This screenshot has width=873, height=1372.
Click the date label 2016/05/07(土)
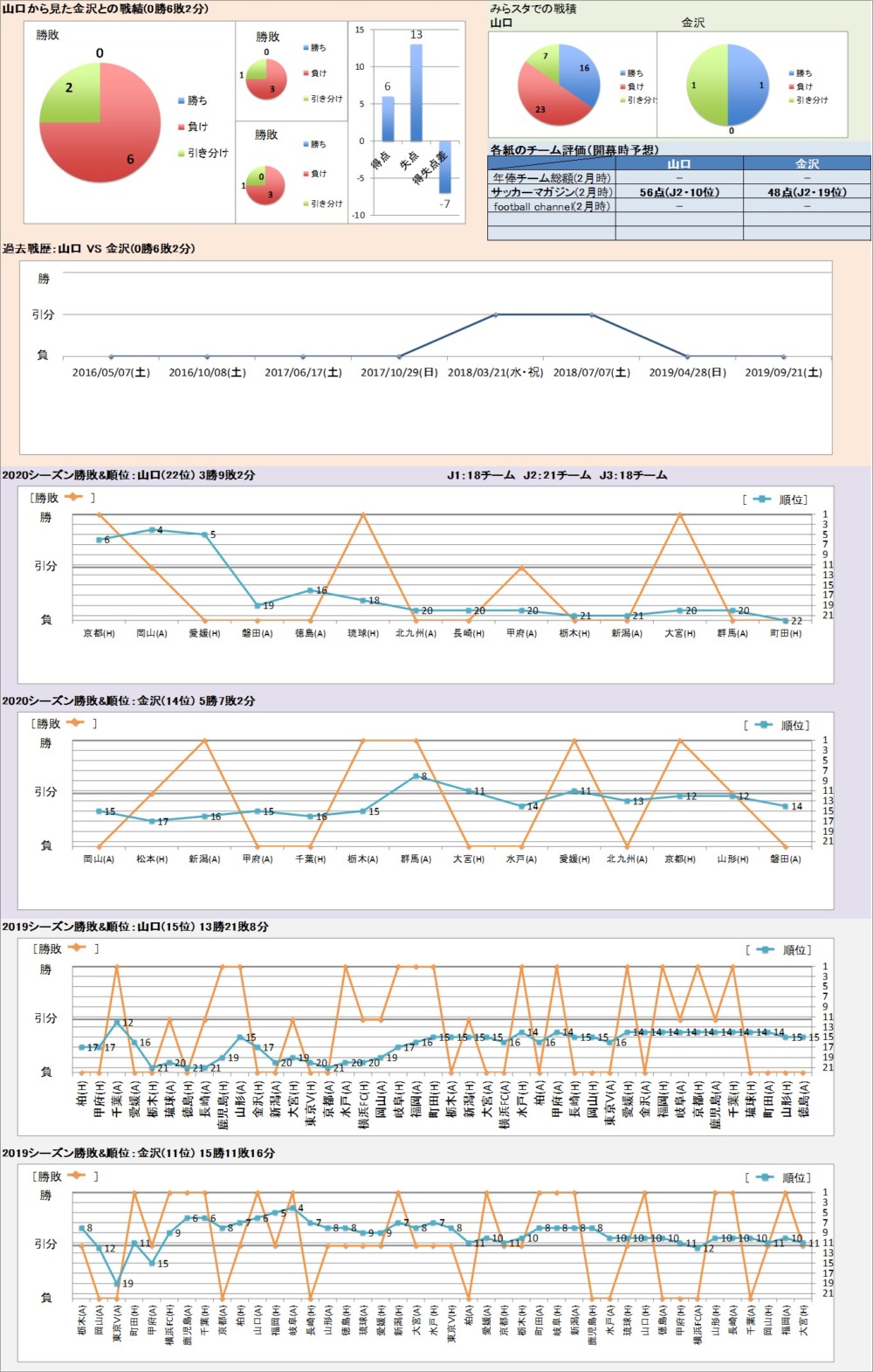[111, 372]
